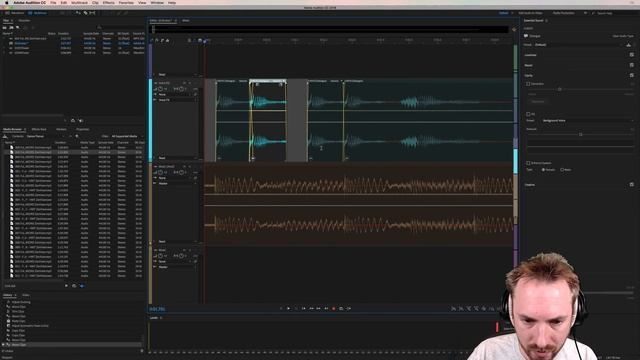640x360 pixels.
Task: Enable the EQ checkbox in Clarity
Action: pos(528,114)
